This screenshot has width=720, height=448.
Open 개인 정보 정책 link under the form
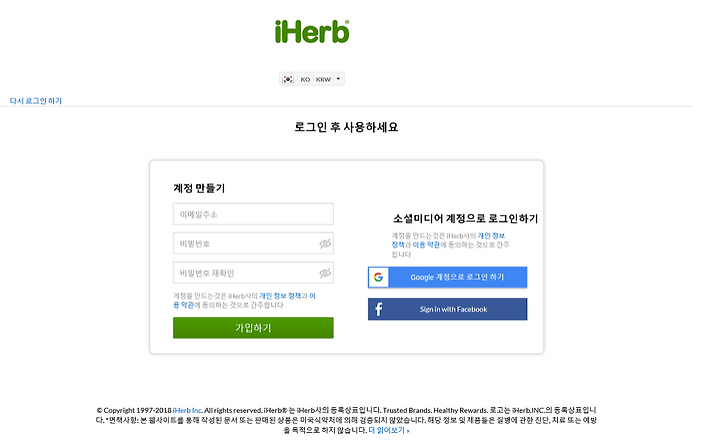pyautogui.click(x=280, y=296)
